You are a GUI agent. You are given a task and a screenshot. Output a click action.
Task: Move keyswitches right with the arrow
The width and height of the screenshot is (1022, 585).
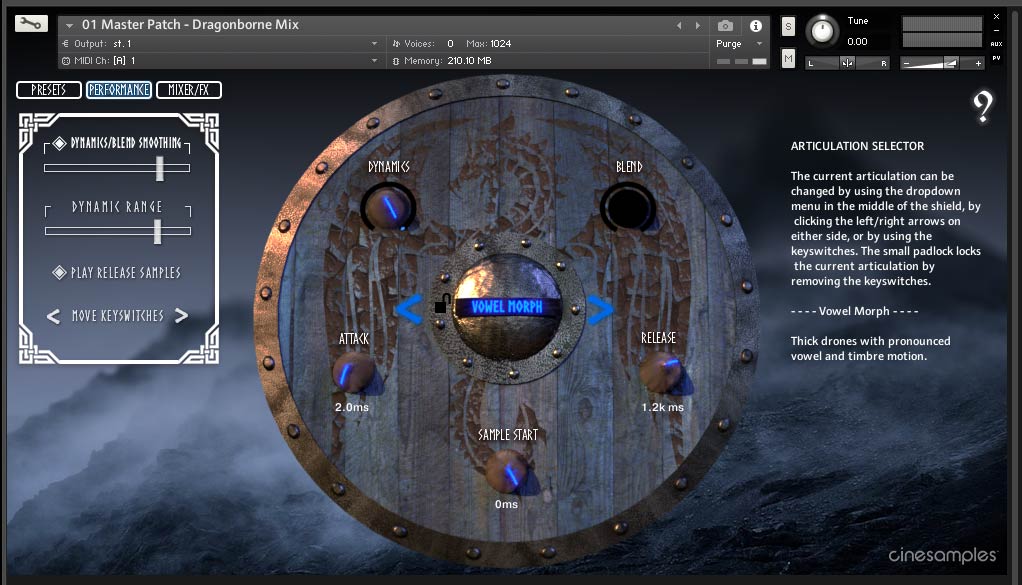click(x=181, y=316)
